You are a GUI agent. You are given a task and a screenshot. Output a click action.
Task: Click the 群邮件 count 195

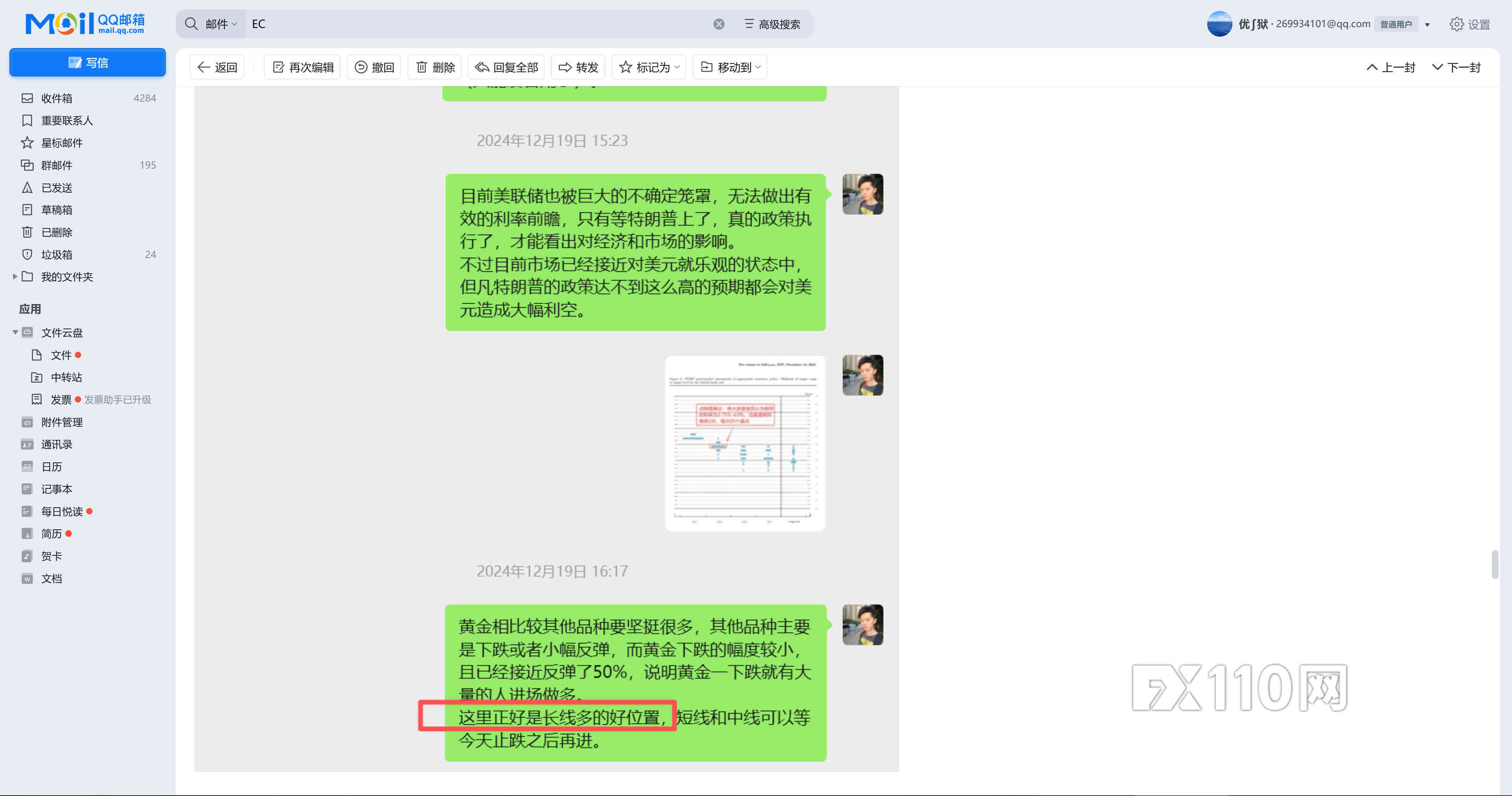[148, 165]
